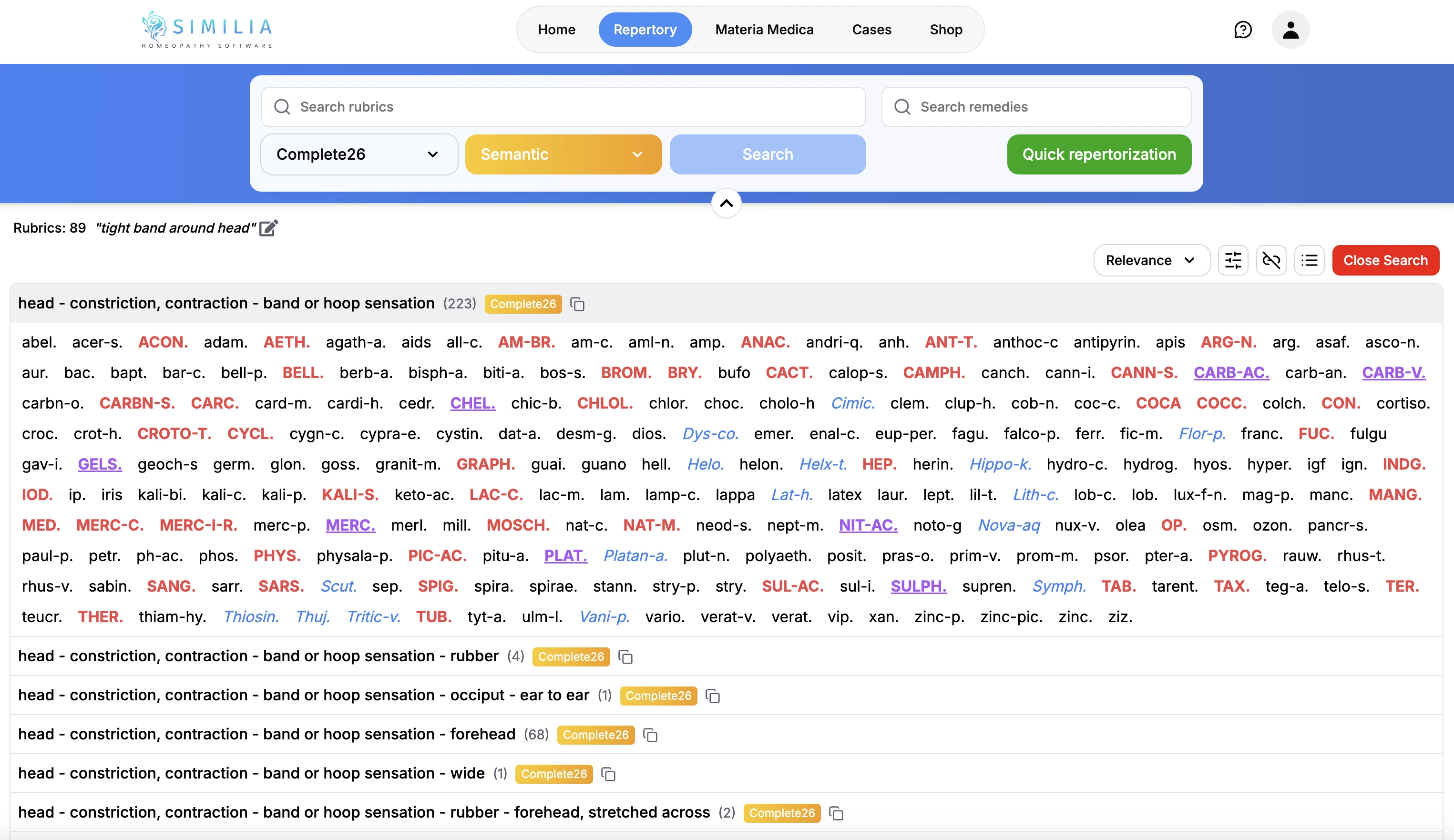Open the Complete26 repertory dropdown

(x=359, y=154)
